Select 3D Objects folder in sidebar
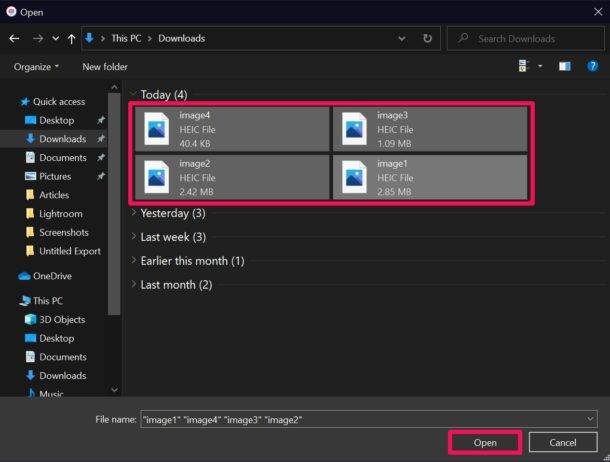Screen dimensions: 610x462 [62, 320]
